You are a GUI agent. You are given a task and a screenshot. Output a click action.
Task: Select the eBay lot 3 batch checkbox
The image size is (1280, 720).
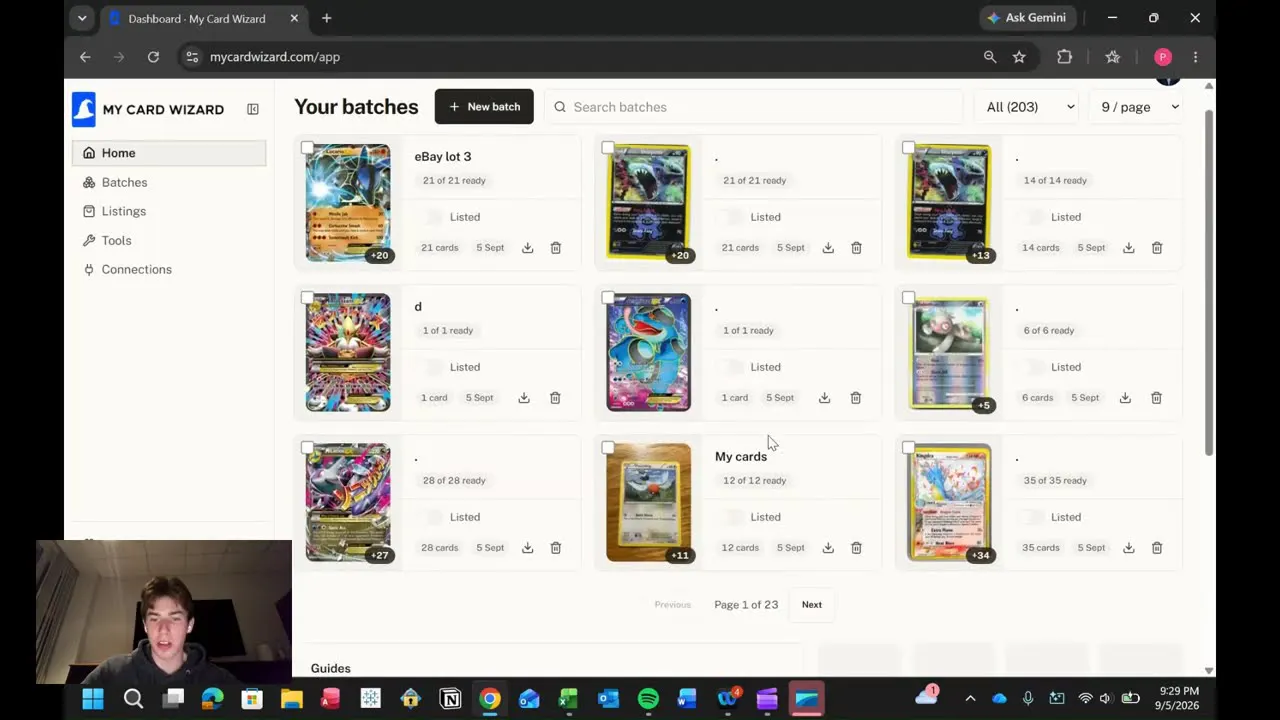pos(307,148)
